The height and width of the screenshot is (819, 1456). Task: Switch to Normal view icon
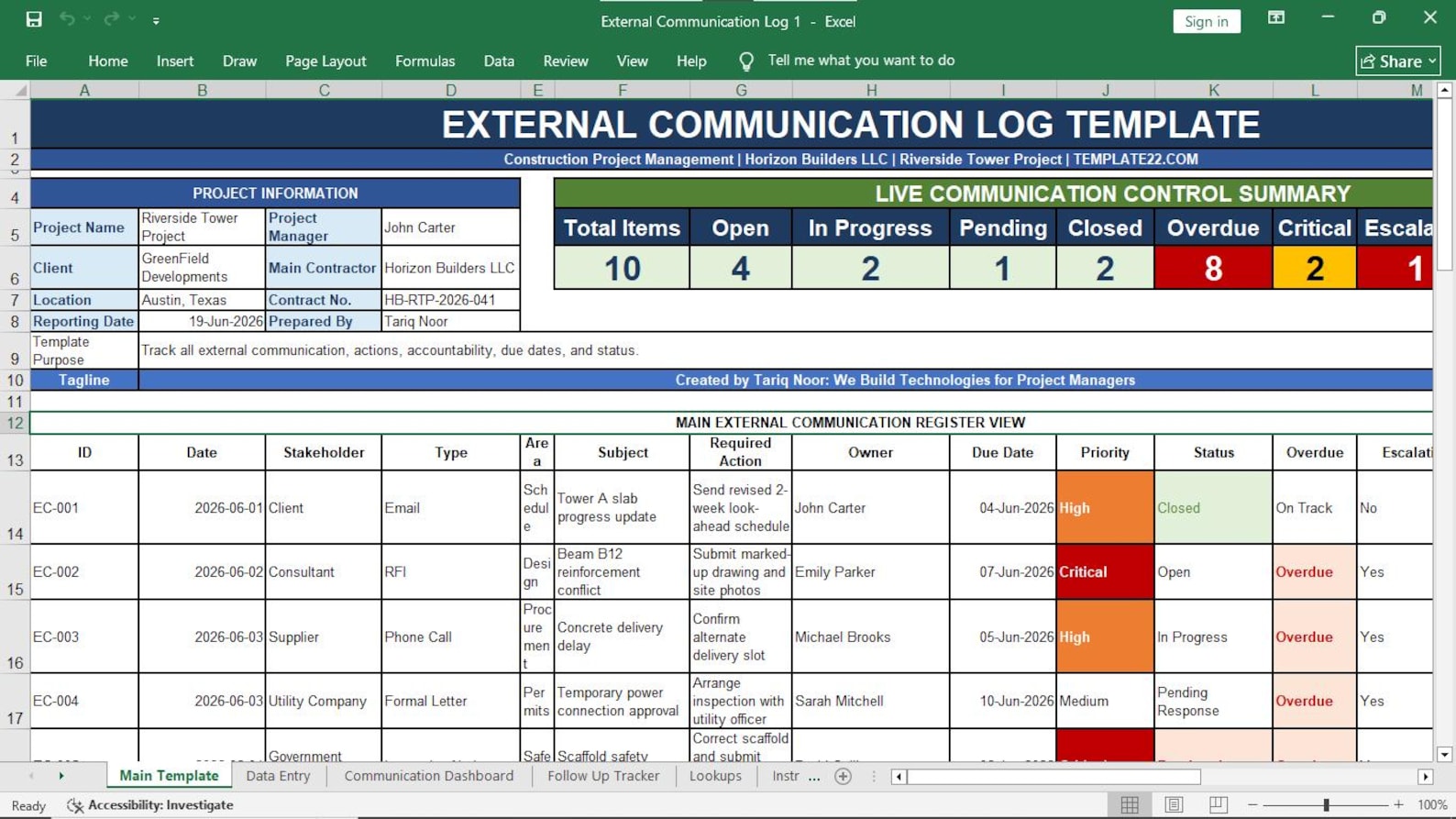[1130, 804]
